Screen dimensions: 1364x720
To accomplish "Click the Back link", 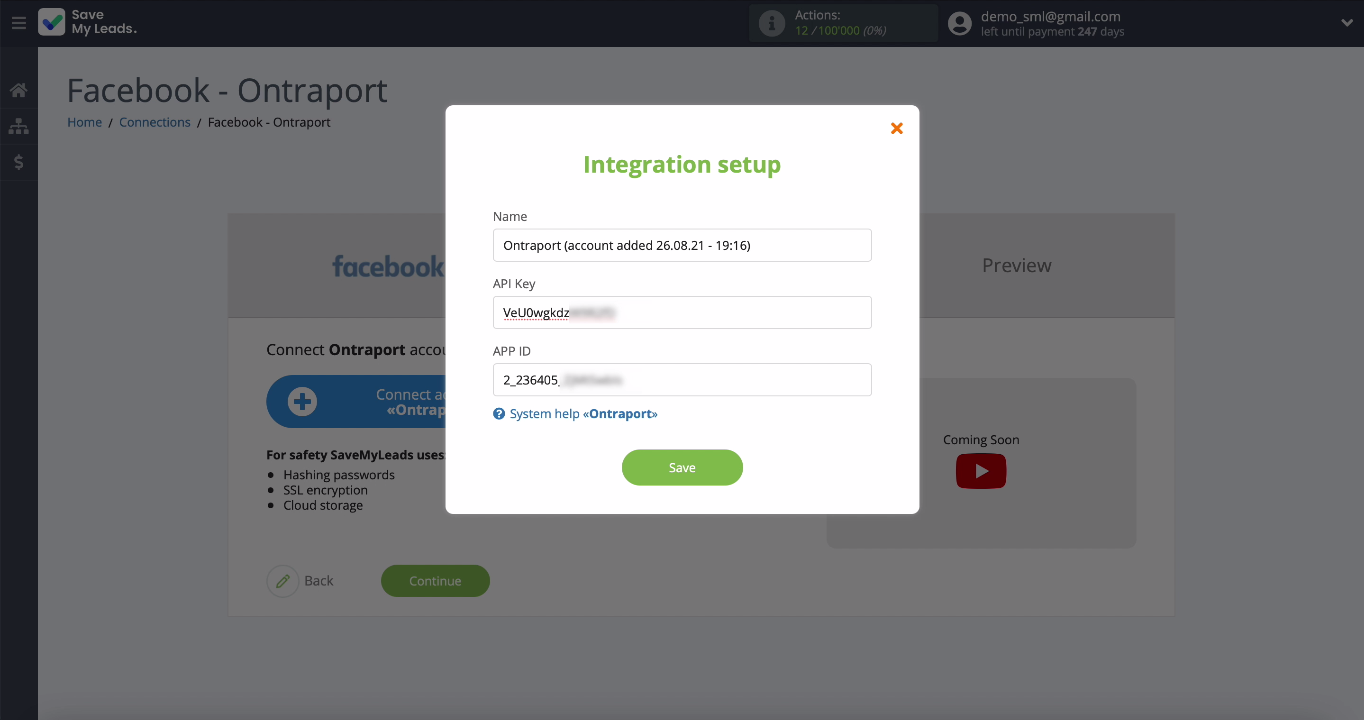I will pyautogui.click(x=319, y=581).
